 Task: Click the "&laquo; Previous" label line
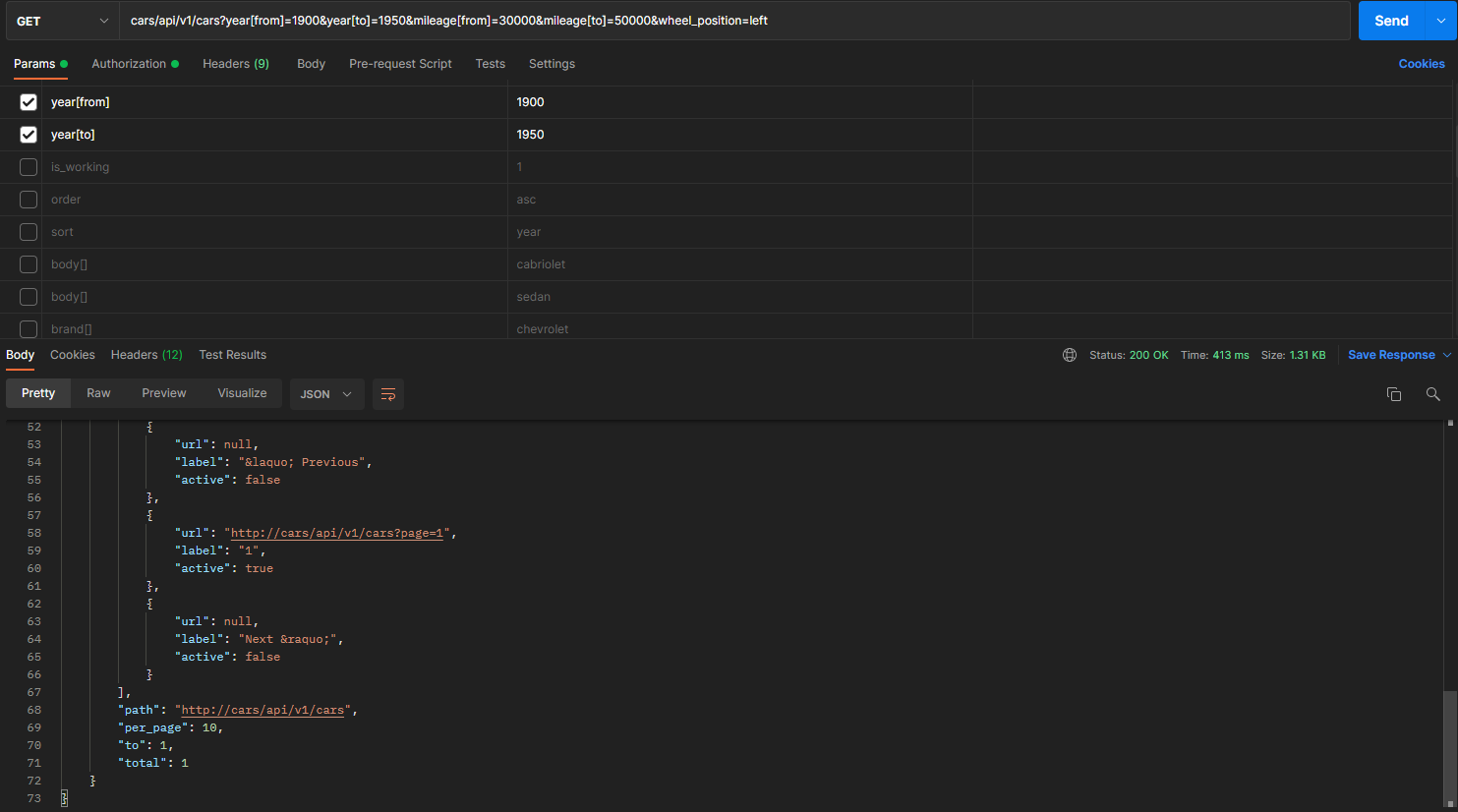coord(273,462)
